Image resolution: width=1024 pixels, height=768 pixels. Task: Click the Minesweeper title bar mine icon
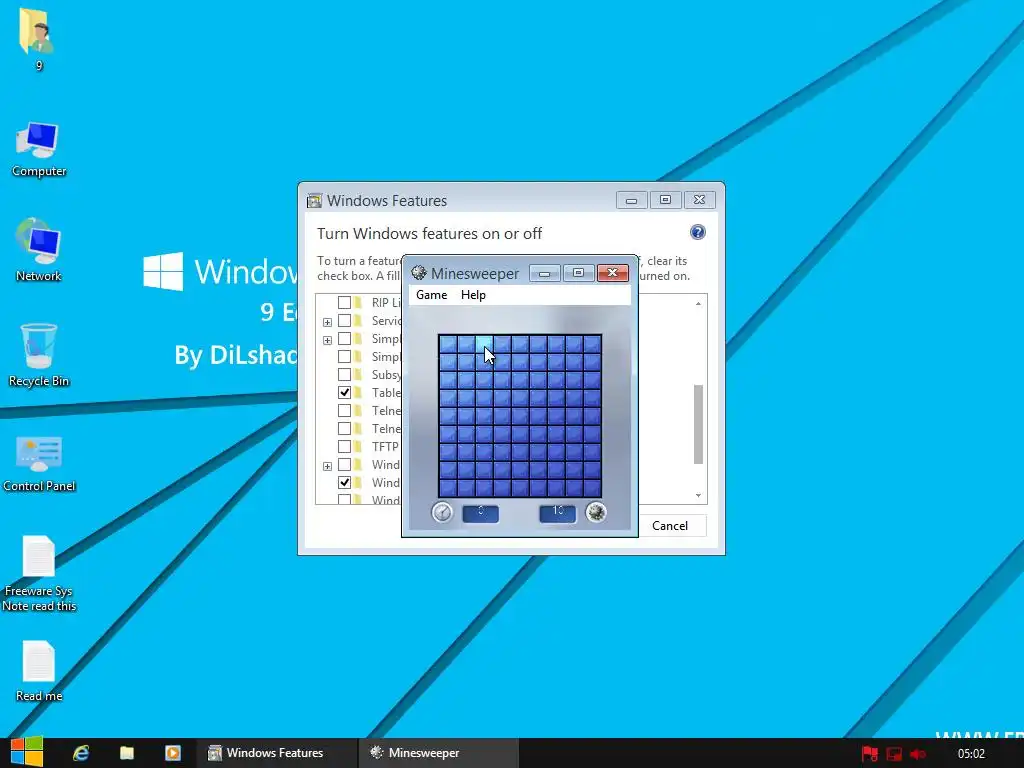419,273
